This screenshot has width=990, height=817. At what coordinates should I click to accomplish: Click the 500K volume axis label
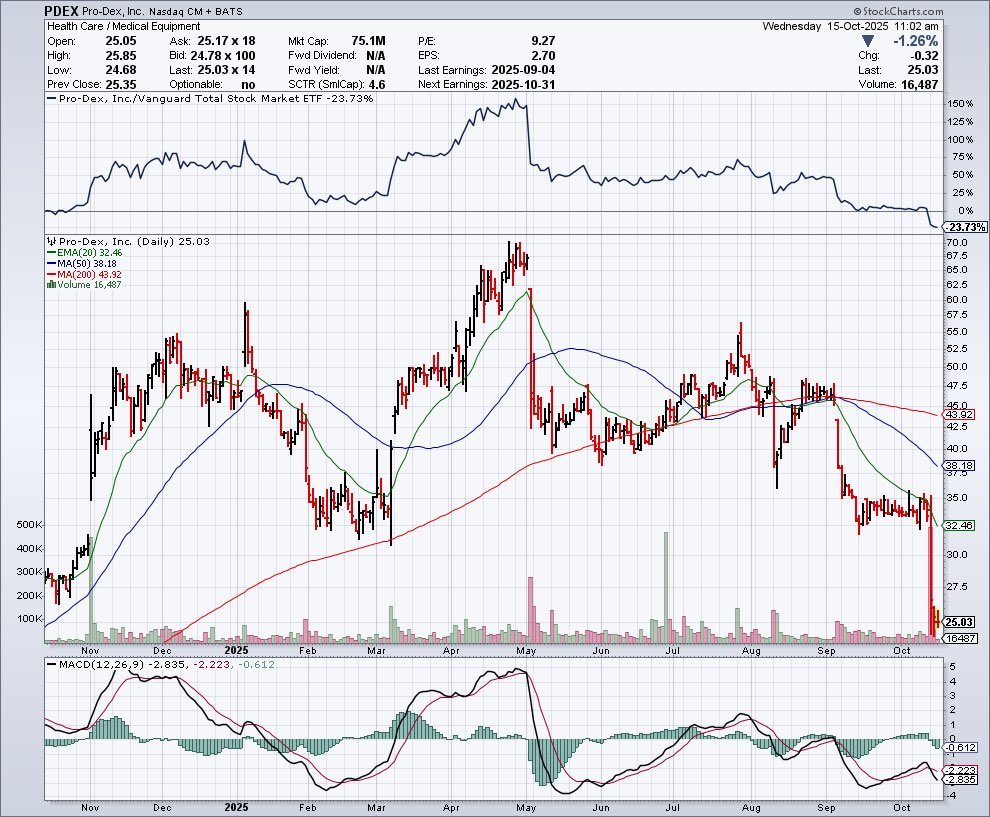point(30,525)
